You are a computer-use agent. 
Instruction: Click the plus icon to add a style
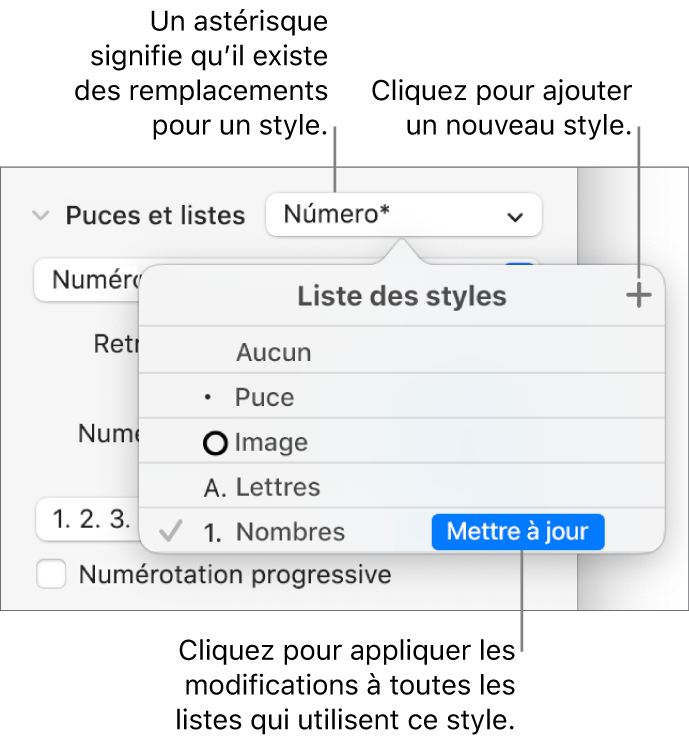point(639,296)
